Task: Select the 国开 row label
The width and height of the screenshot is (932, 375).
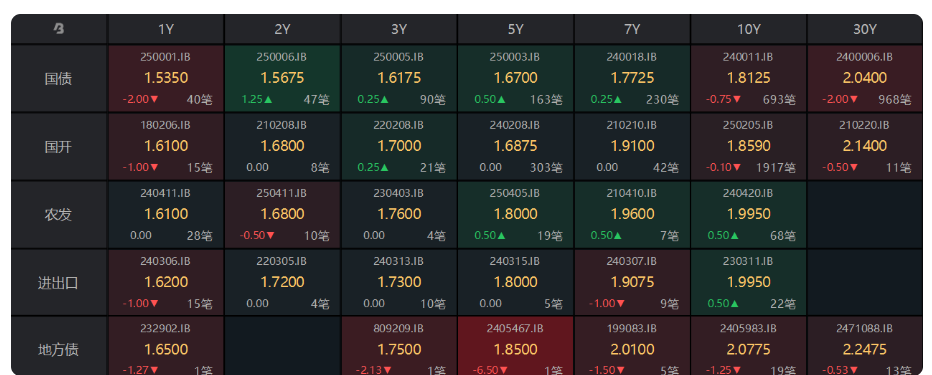Action: (x=59, y=146)
